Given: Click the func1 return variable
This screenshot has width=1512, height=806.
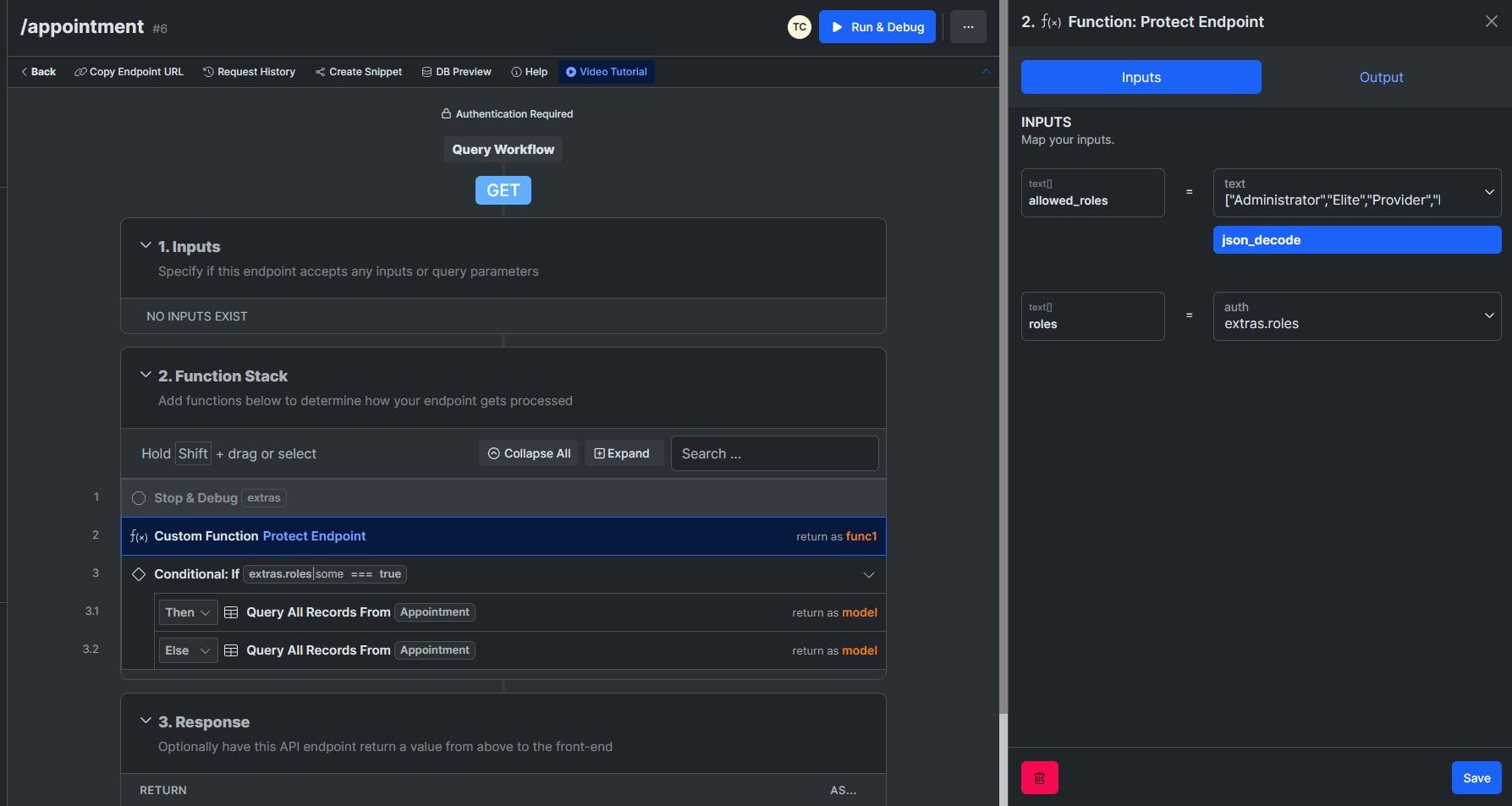Looking at the screenshot, I should 861,536.
